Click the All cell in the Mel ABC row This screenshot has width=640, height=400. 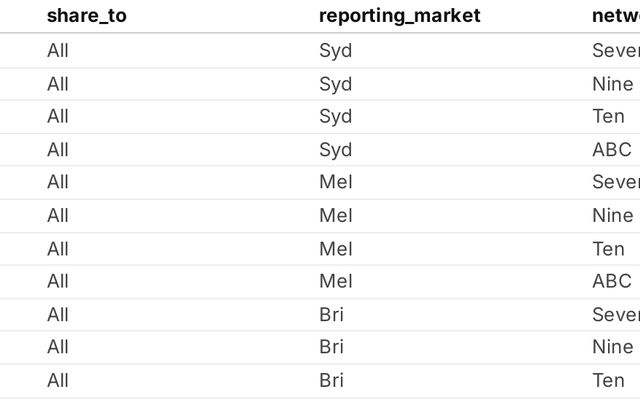tap(58, 281)
